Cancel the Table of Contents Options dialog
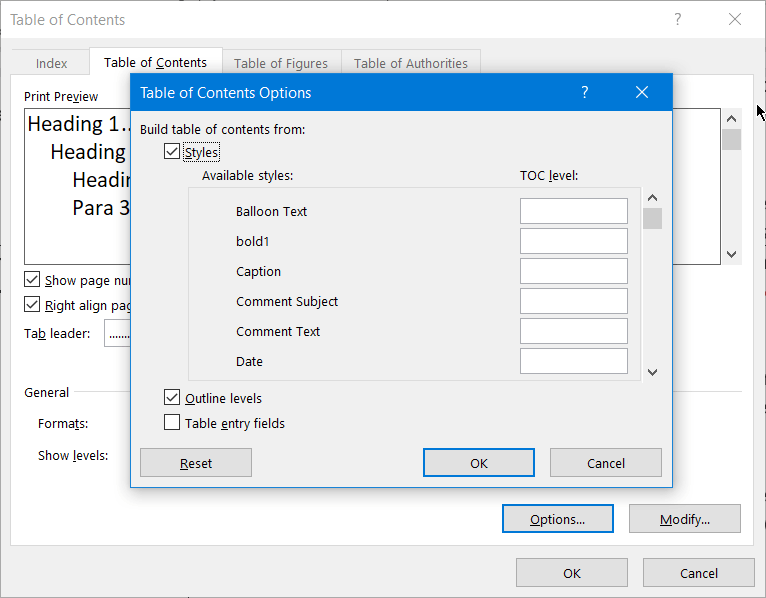This screenshot has width=766, height=598. (606, 463)
